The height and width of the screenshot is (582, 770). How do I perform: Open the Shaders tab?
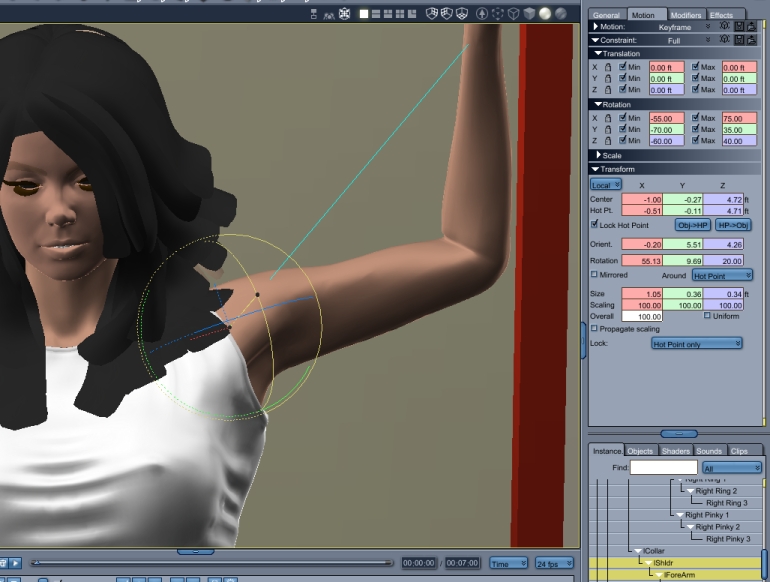pyautogui.click(x=675, y=450)
